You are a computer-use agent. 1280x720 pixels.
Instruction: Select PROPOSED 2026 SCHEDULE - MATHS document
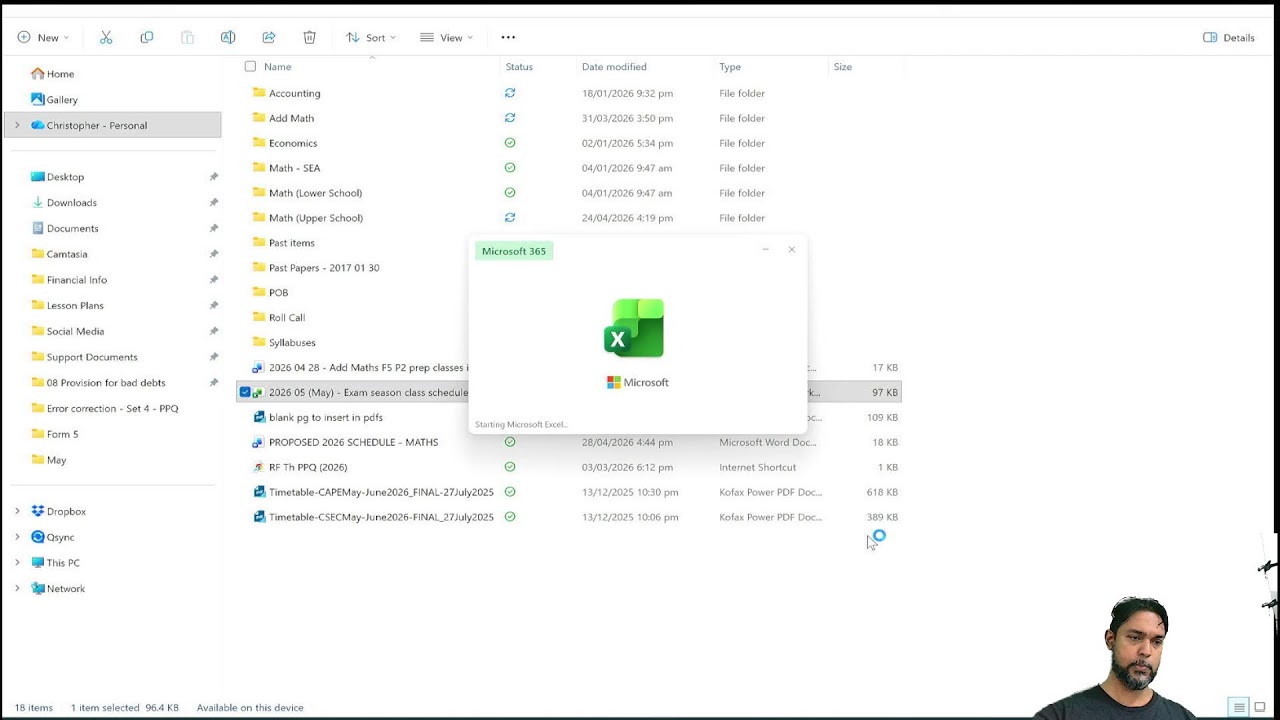(x=353, y=442)
